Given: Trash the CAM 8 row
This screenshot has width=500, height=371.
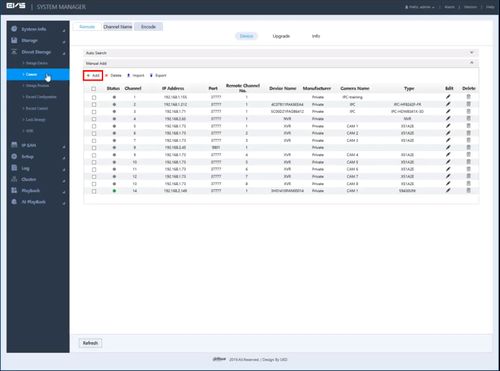Looking at the screenshot, I should [468, 183].
